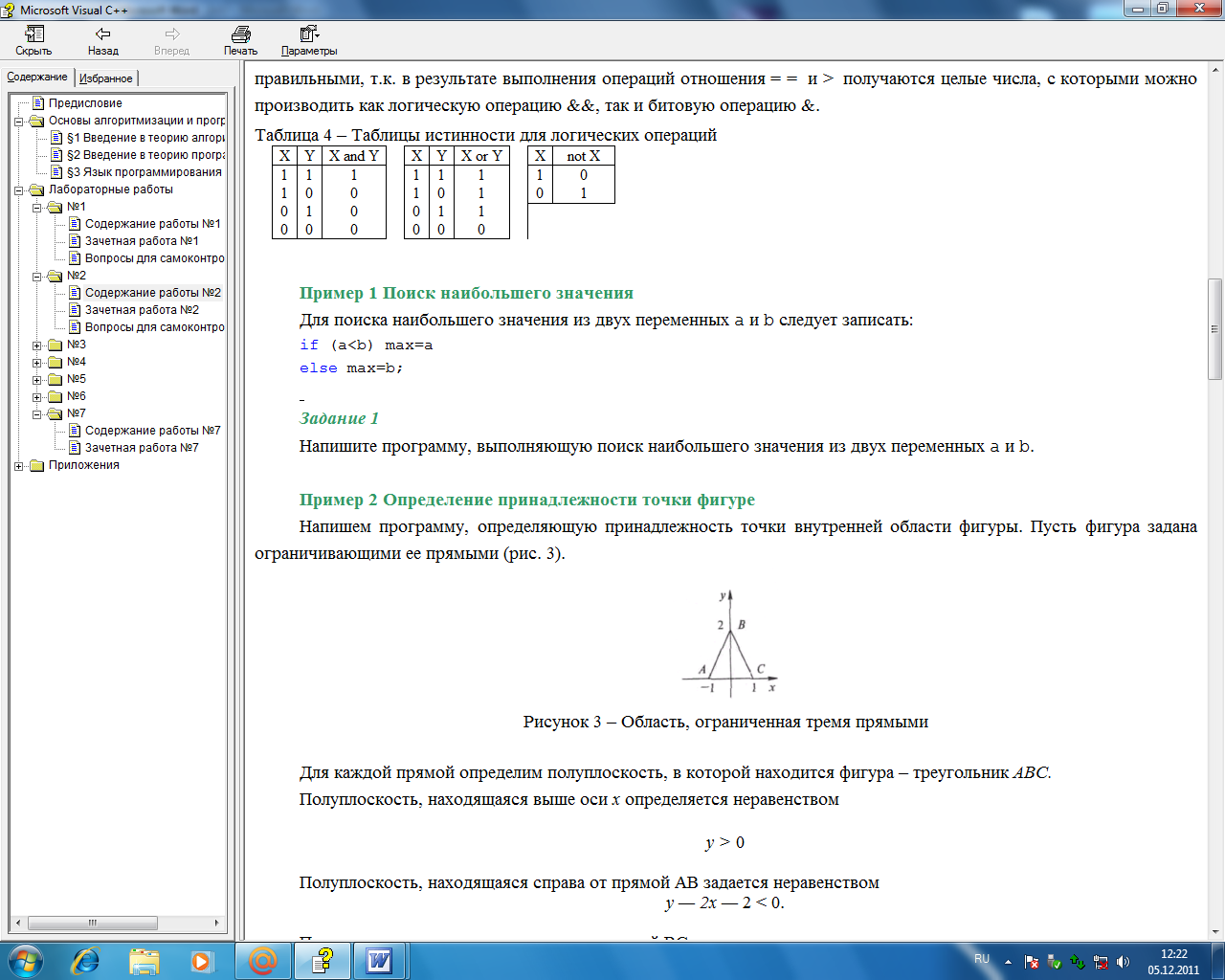Click the network tray icon
This screenshot has width=1225, height=980.
pyautogui.click(x=1101, y=962)
